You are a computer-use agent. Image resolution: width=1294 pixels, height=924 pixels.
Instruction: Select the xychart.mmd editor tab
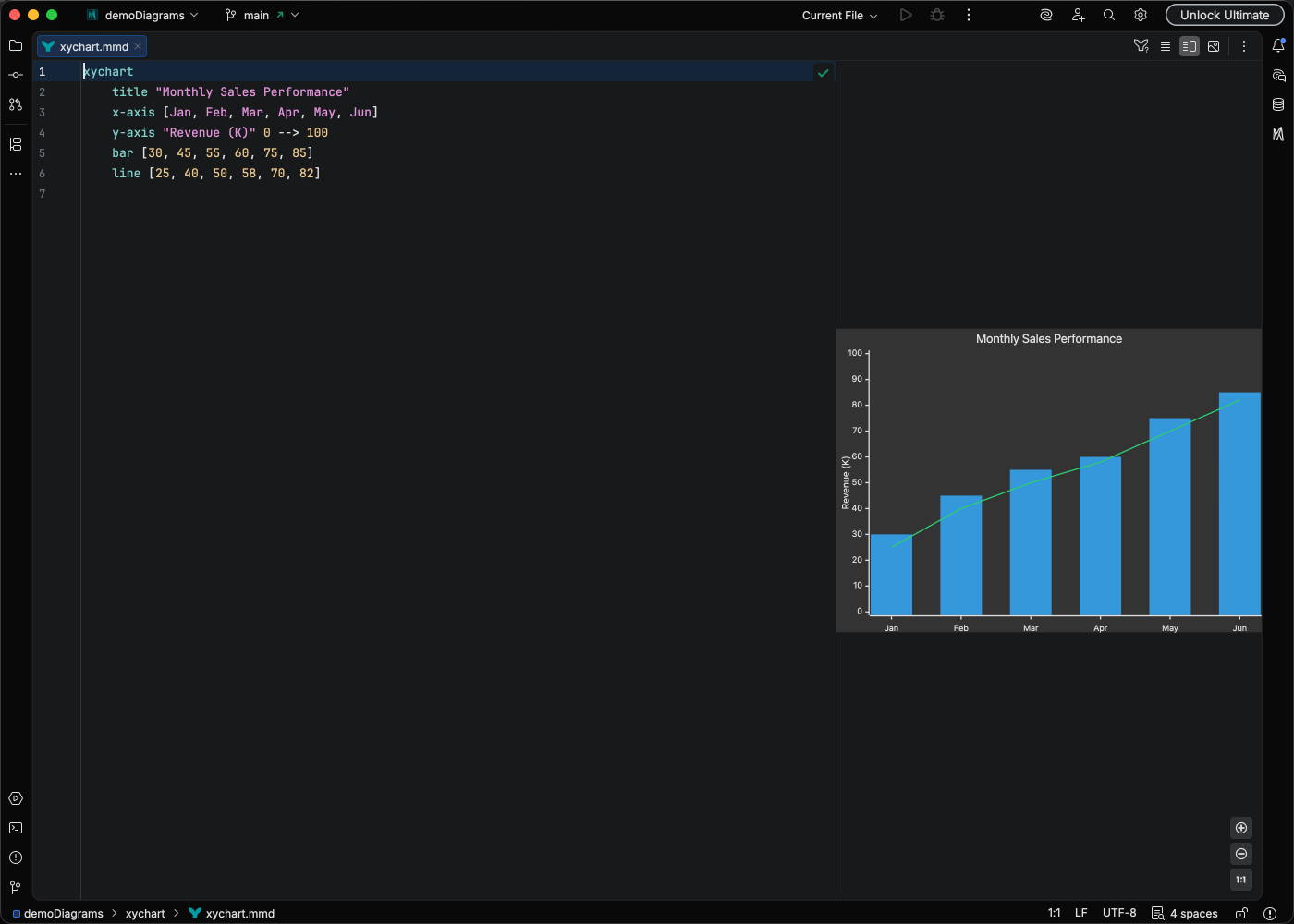pyautogui.click(x=93, y=46)
